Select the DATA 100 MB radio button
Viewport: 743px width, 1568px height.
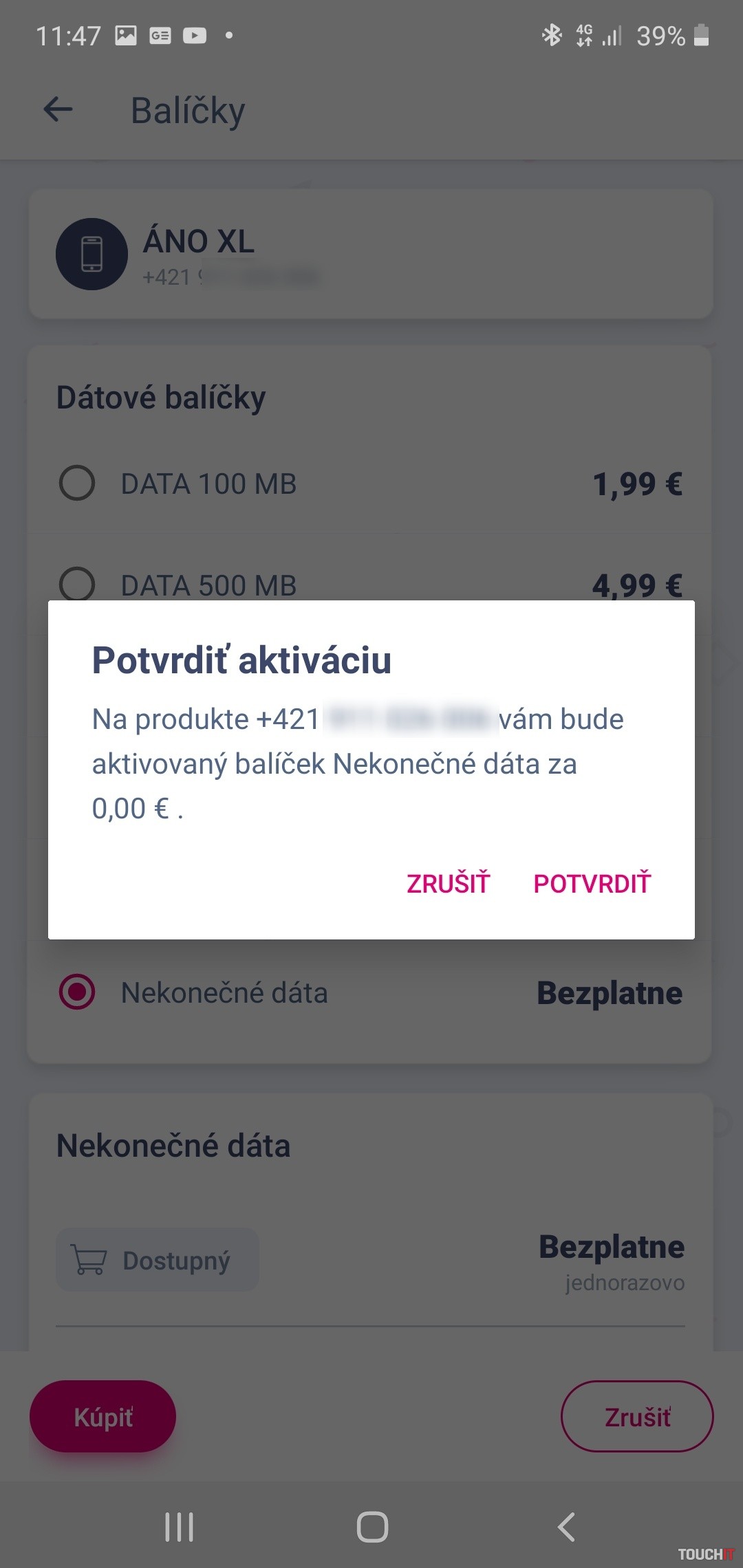[77, 483]
